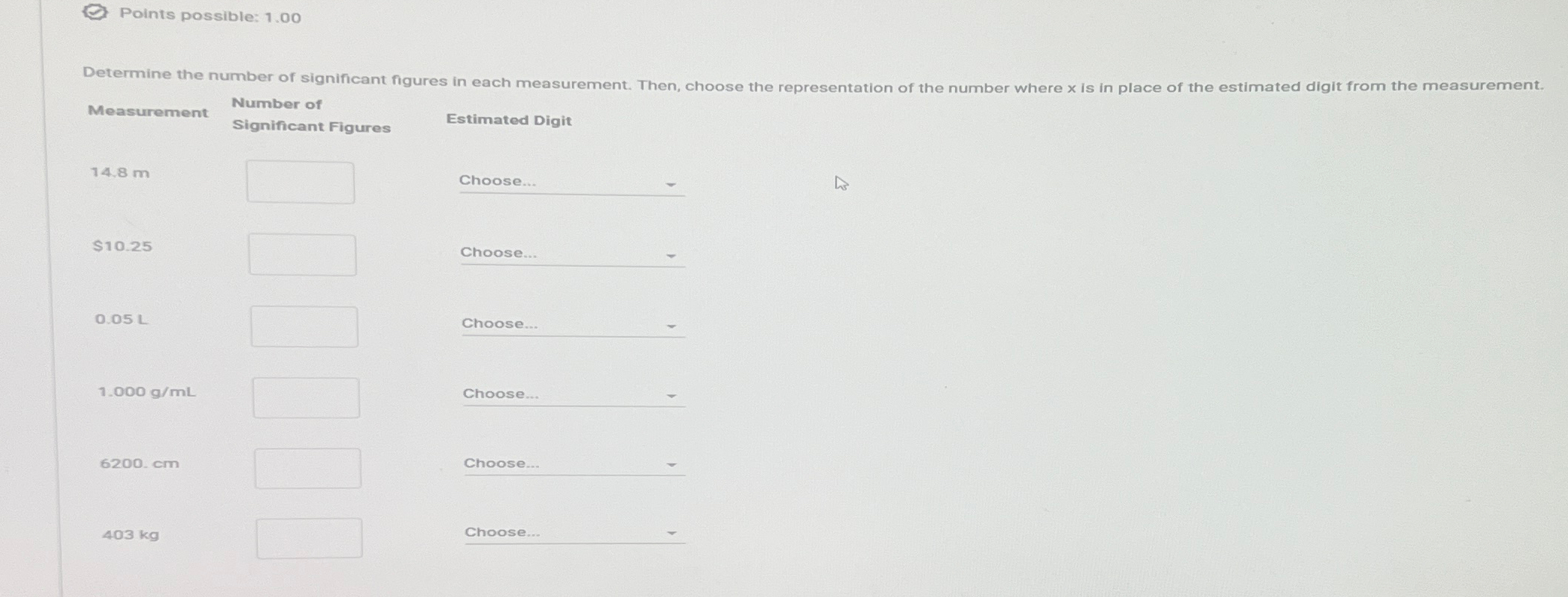Screen dimensions: 1568x597
Task: Click the Estimated Digit column header
Action: point(509,120)
